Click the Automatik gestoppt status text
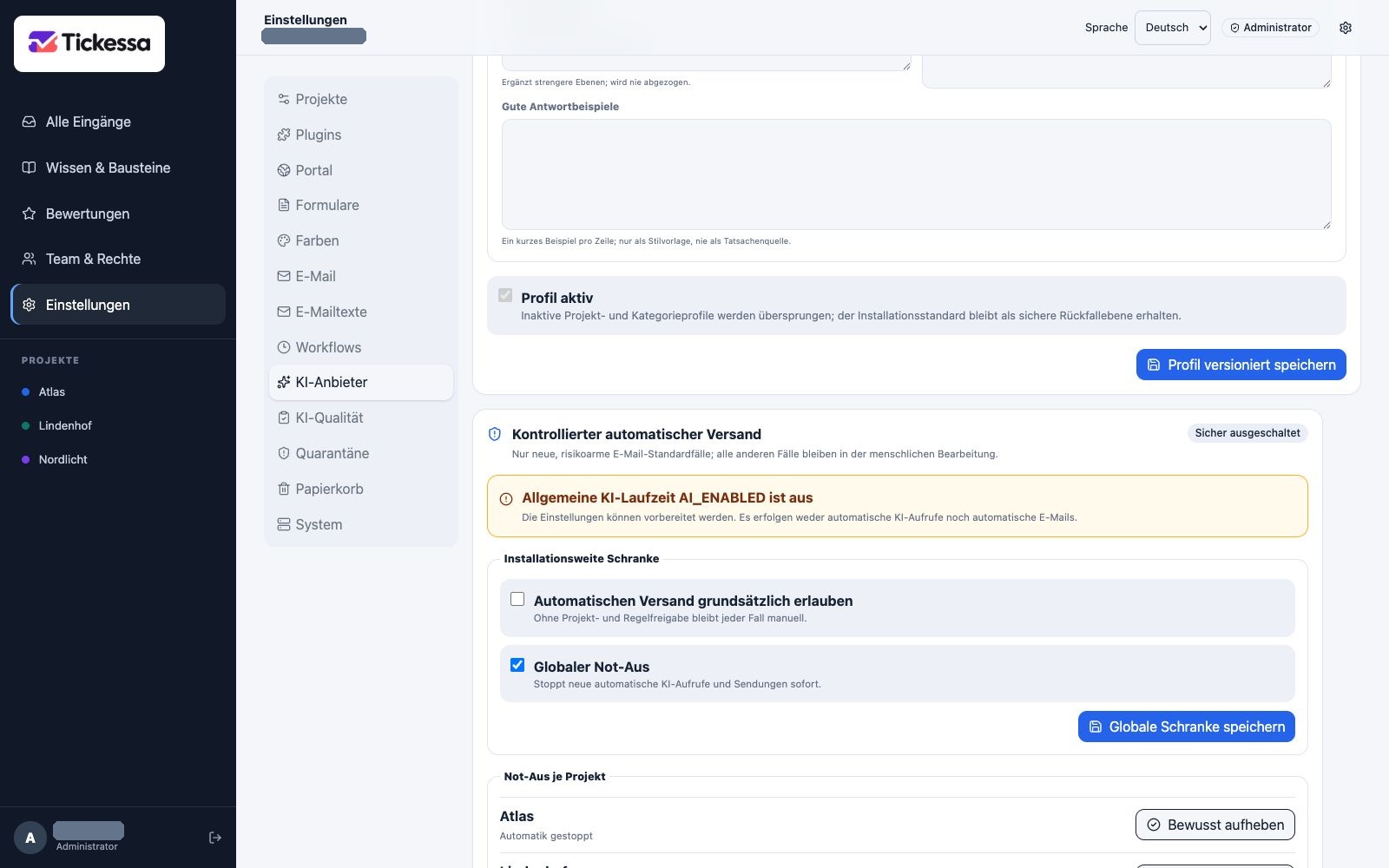This screenshot has width=1389, height=868. click(x=546, y=836)
